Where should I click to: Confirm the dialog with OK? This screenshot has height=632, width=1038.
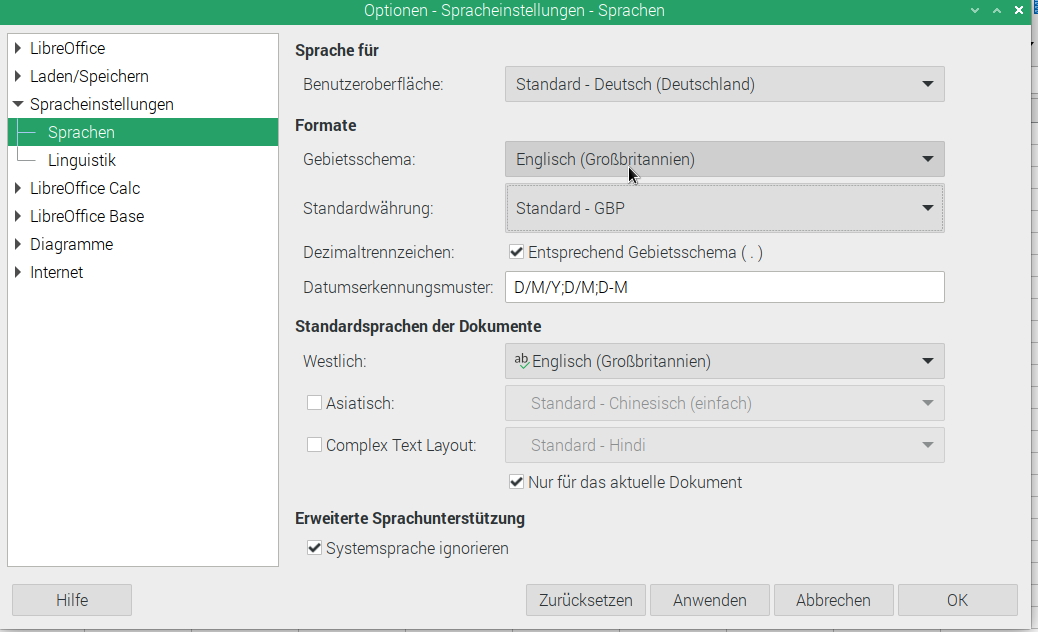[x=957, y=600]
